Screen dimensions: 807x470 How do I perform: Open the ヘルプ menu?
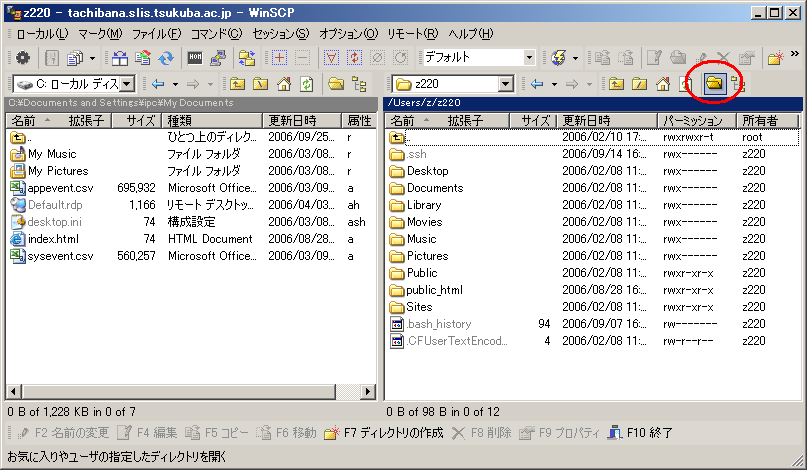point(470,34)
